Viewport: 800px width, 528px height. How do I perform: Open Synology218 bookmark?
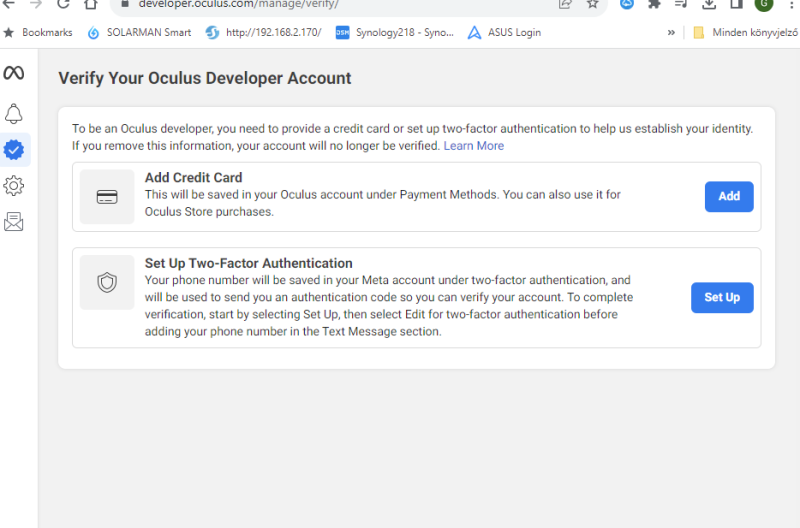click(394, 32)
